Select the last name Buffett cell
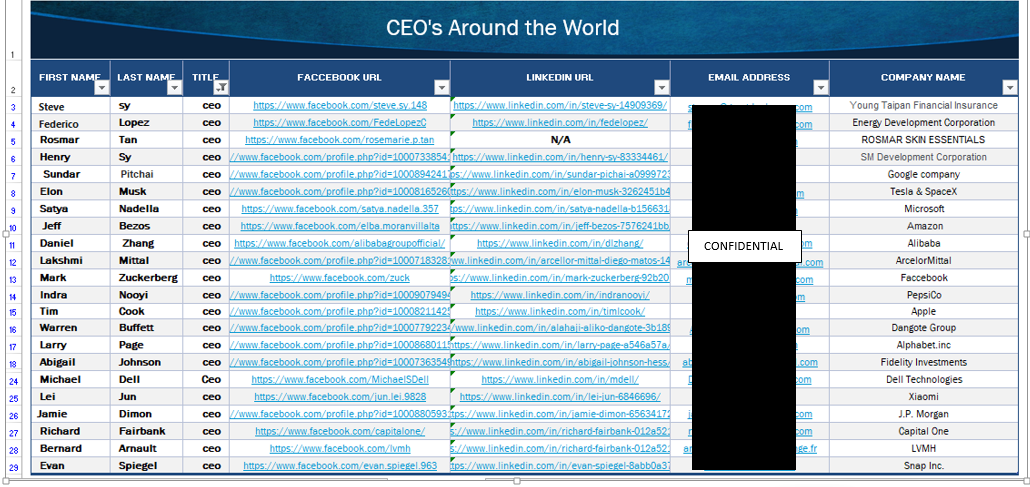 (x=147, y=327)
